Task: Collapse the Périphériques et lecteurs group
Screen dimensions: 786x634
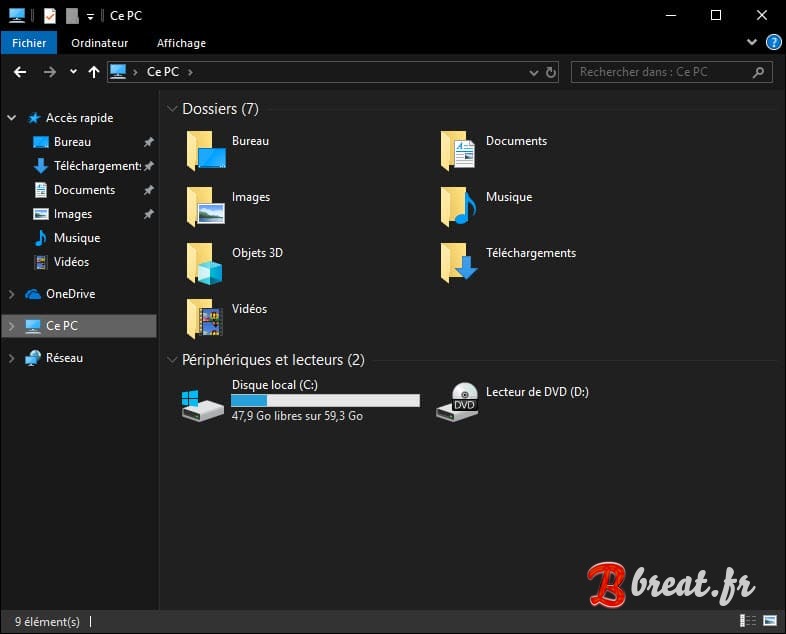Action: (x=172, y=359)
